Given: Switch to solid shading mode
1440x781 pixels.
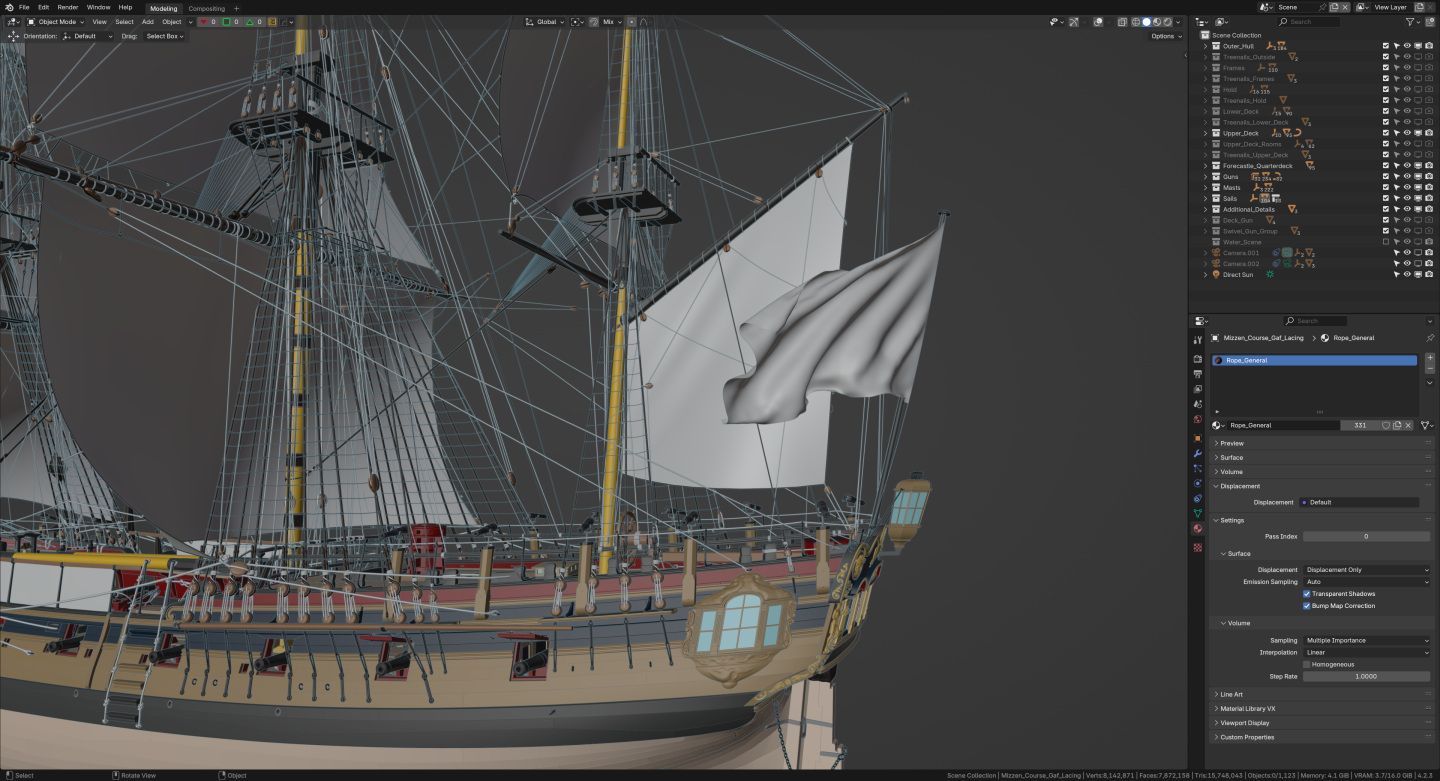Looking at the screenshot, I should tap(1146, 21).
